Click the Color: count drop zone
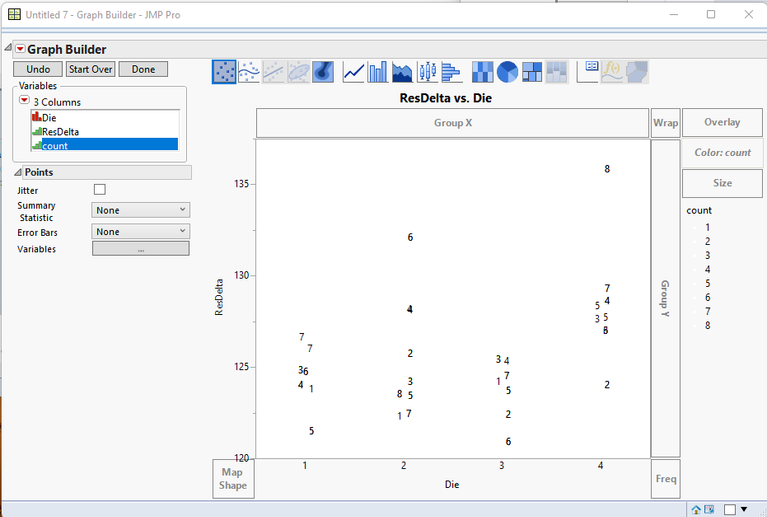The width and height of the screenshot is (767, 517). click(x=722, y=153)
